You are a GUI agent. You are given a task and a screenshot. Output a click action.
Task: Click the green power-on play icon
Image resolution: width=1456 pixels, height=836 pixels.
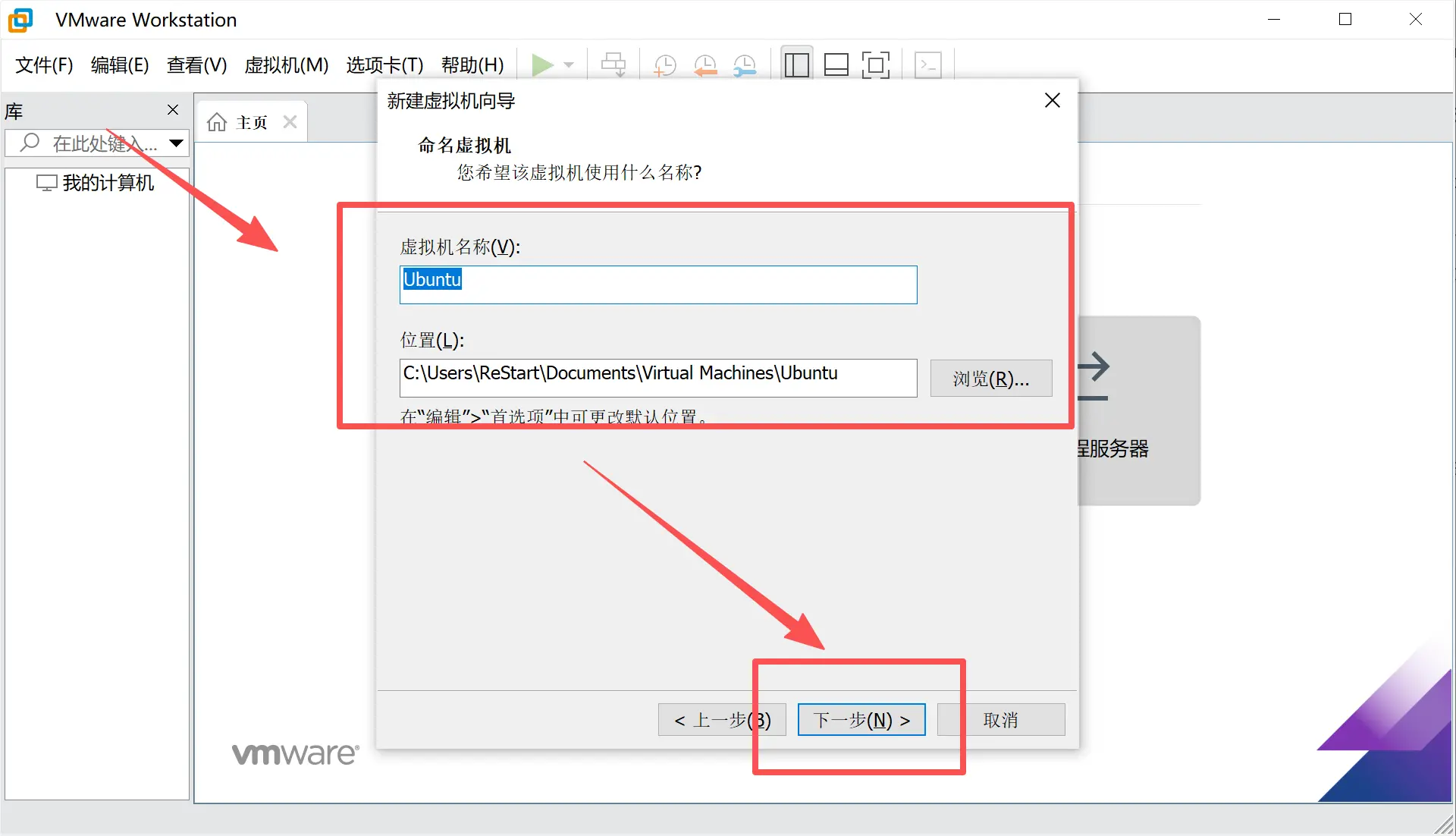pos(542,65)
